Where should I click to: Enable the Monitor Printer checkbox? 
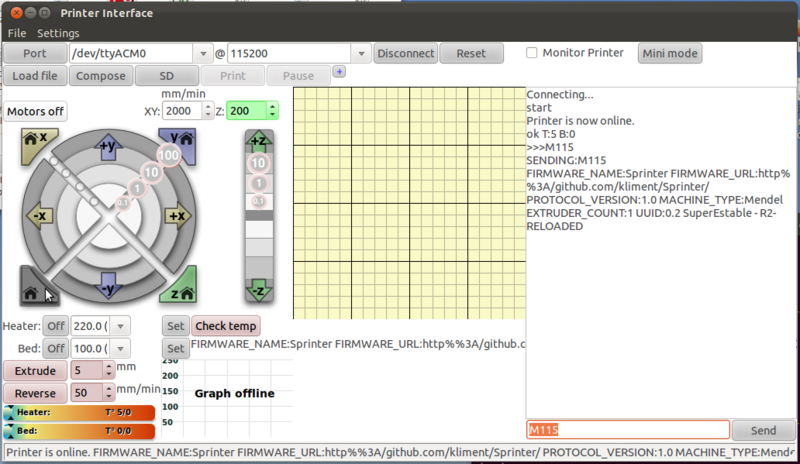(x=532, y=53)
